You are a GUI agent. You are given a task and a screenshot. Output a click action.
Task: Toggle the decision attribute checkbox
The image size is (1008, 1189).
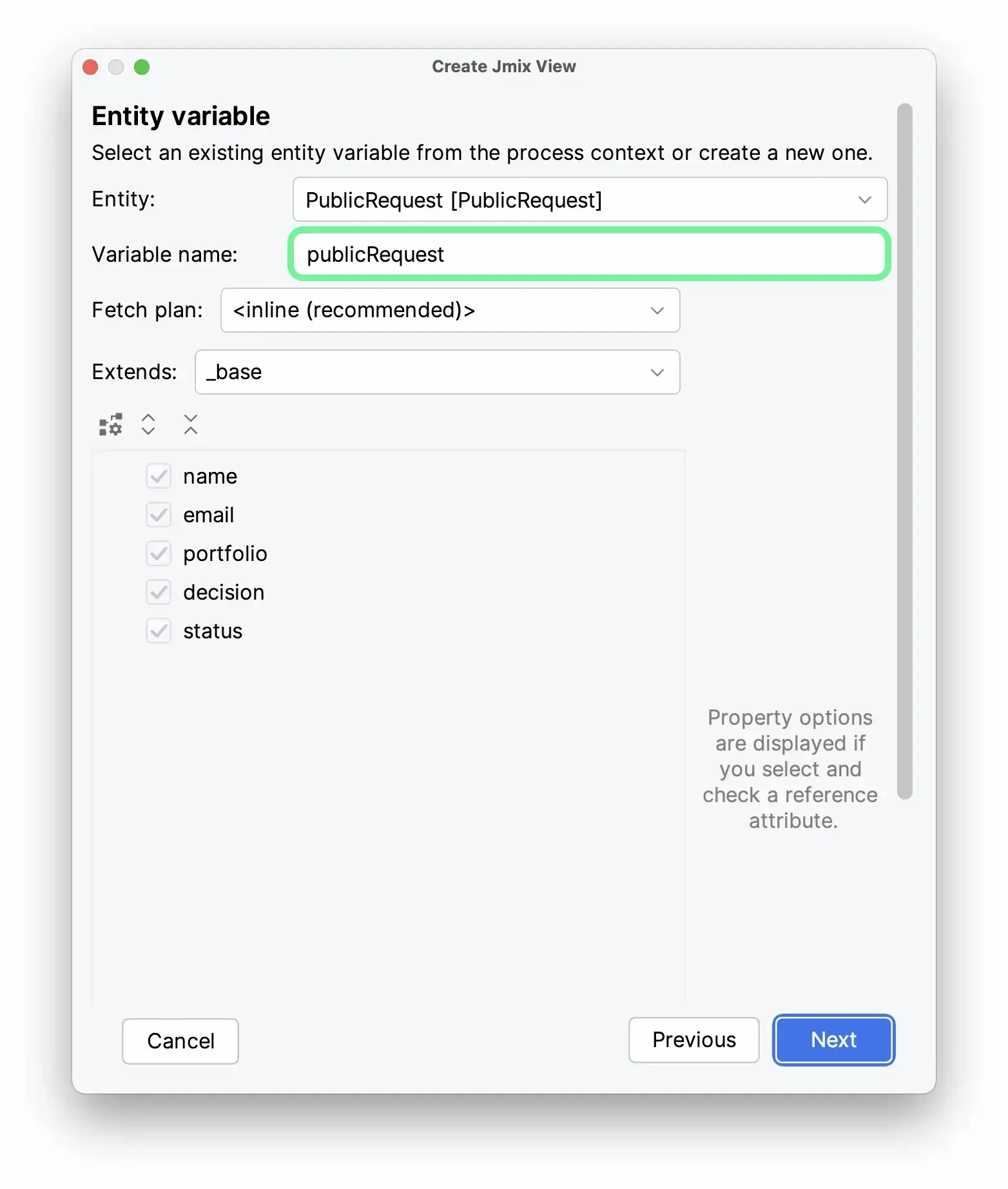(x=159, y=593)
